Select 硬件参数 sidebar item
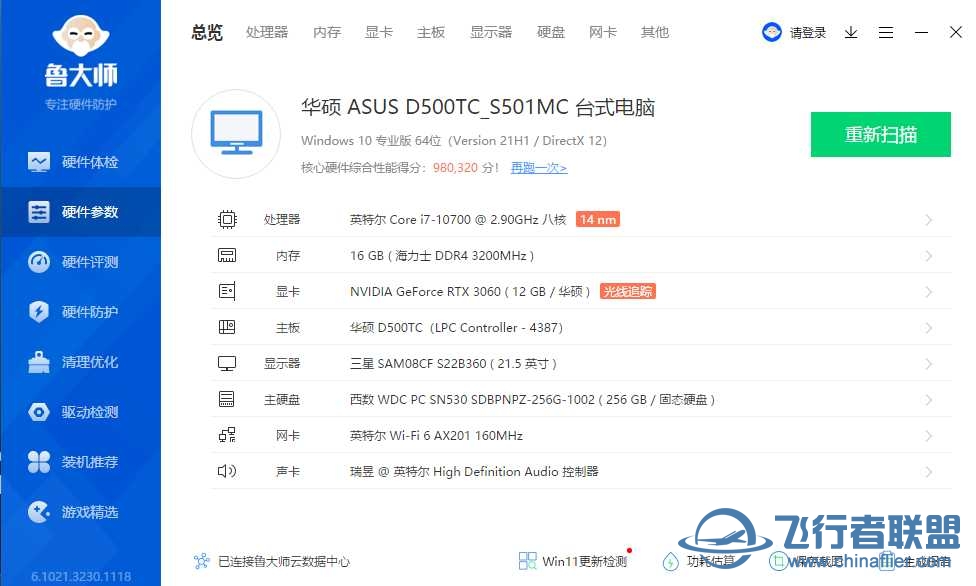Viewport: 976px width, 586px height. (80, 212)
